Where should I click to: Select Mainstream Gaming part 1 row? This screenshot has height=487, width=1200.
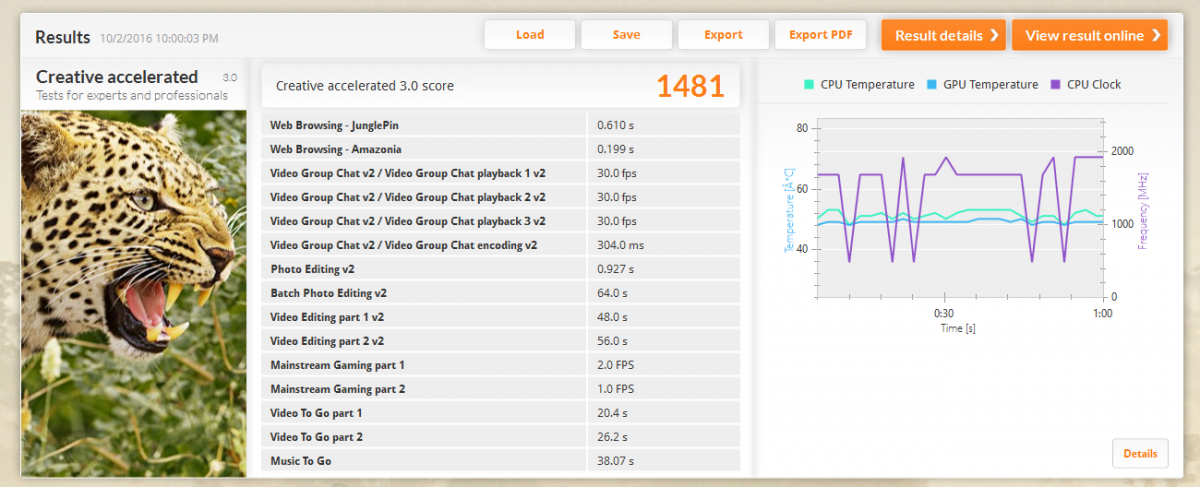[x=501, y=365]
